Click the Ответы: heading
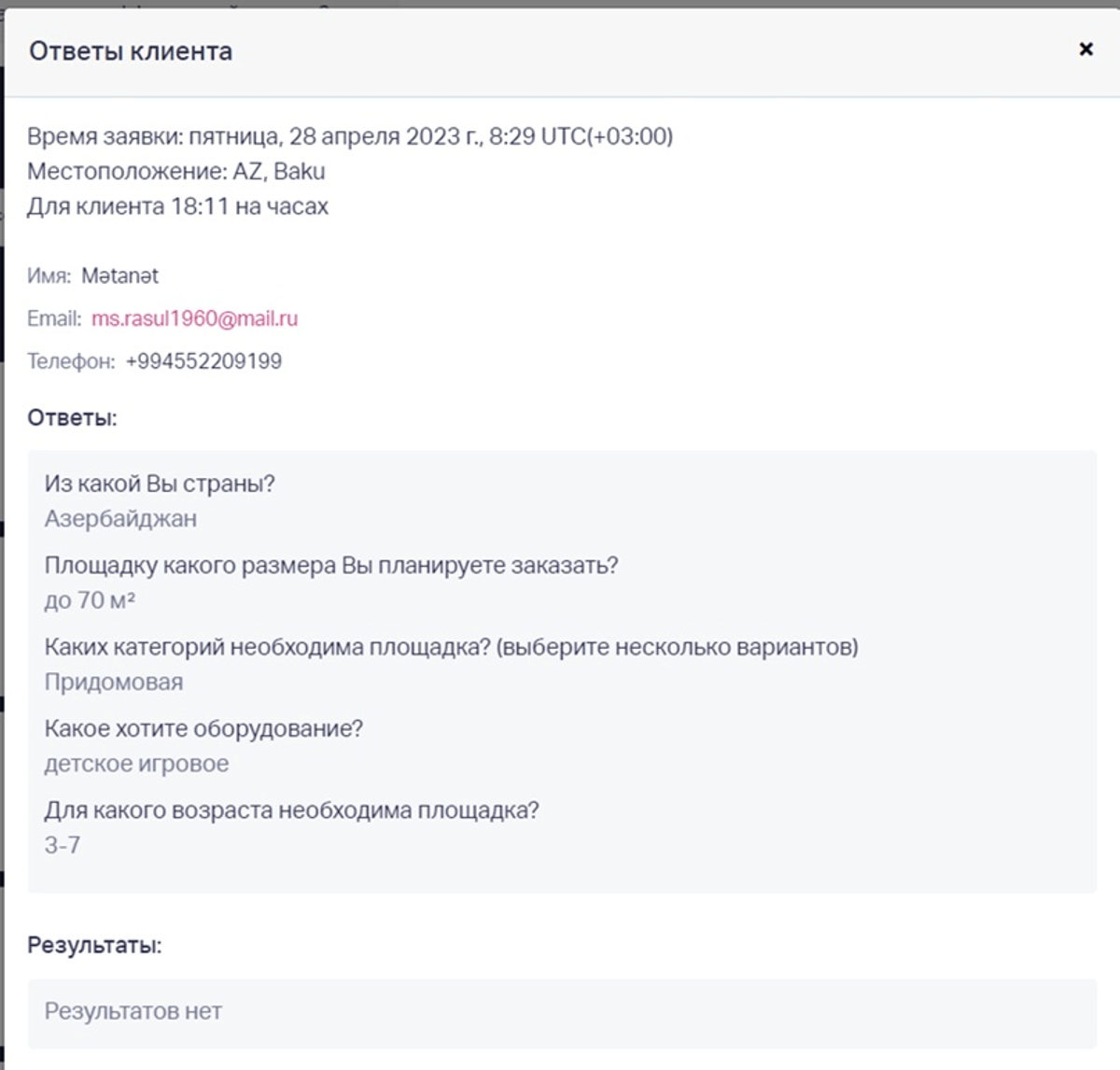This screenshot has height=1070, width=1120. tap(73, 417)
